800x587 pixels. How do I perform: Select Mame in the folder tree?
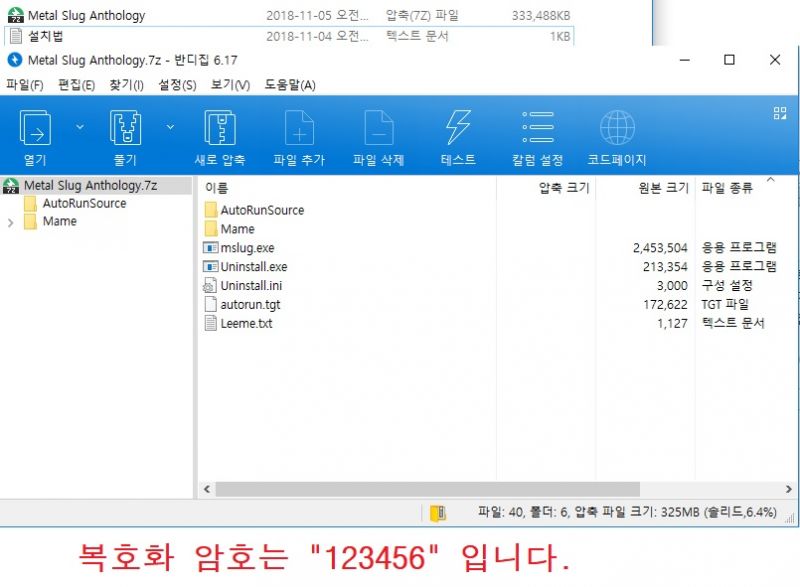60,221
